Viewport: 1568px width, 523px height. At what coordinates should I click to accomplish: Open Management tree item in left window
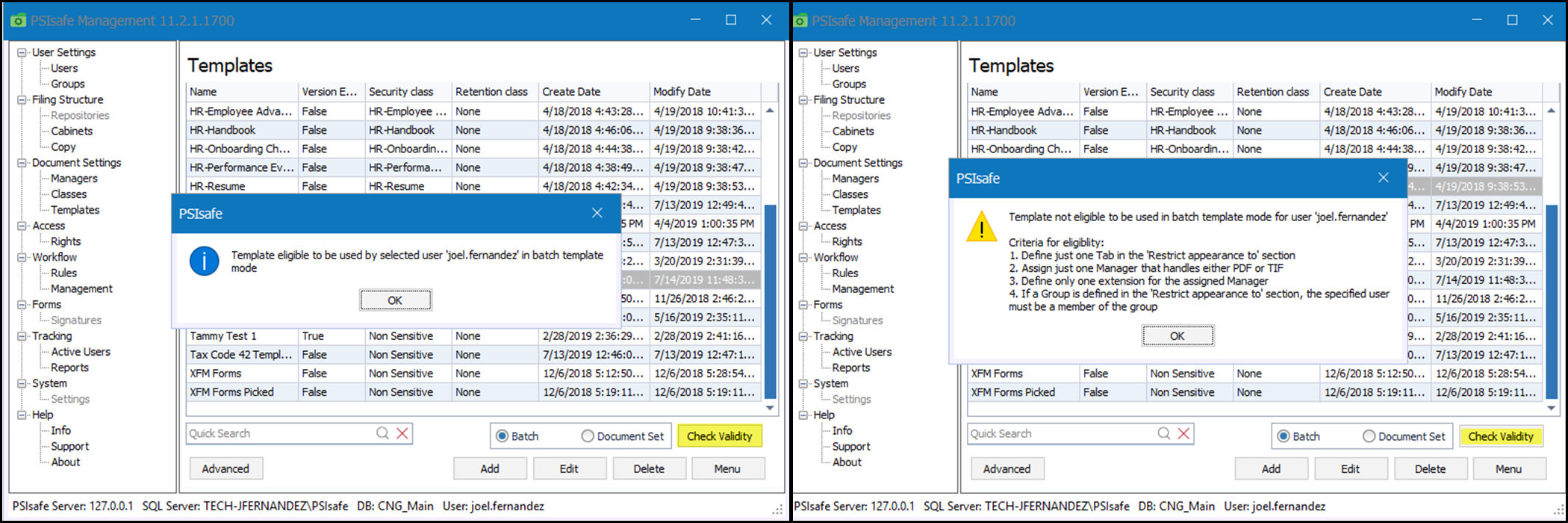click(x=81, y=288)
